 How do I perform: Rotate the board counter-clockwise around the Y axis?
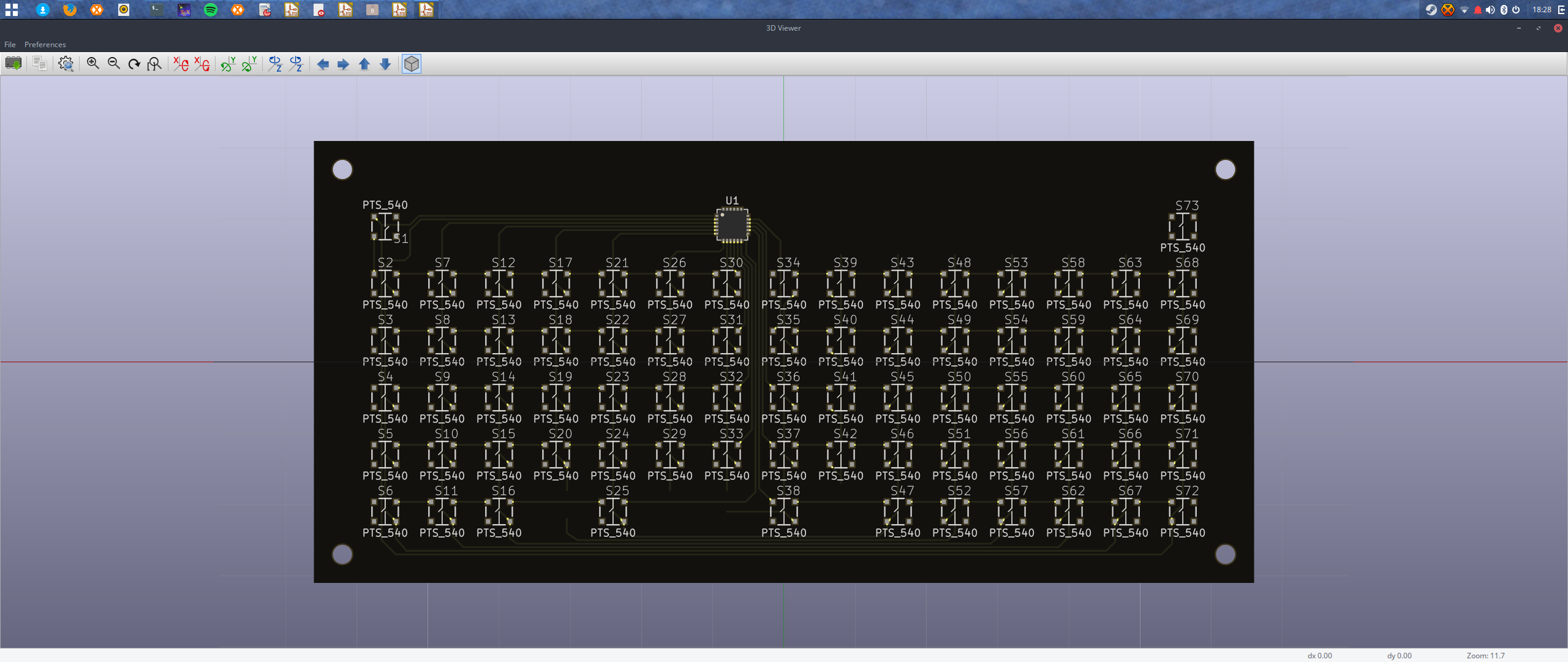point(249,64)
